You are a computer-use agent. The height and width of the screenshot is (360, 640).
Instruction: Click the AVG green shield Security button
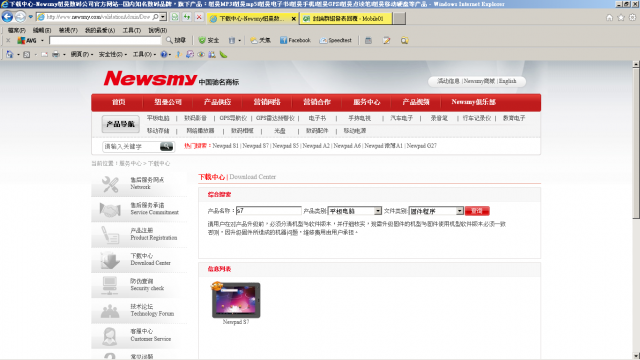(209, 40)
